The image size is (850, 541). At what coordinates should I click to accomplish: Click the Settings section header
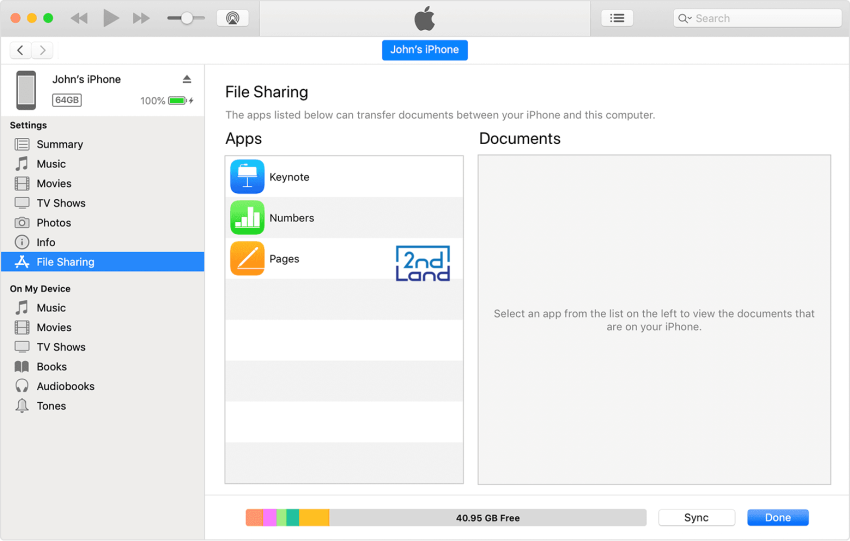[x=28, y=125]
